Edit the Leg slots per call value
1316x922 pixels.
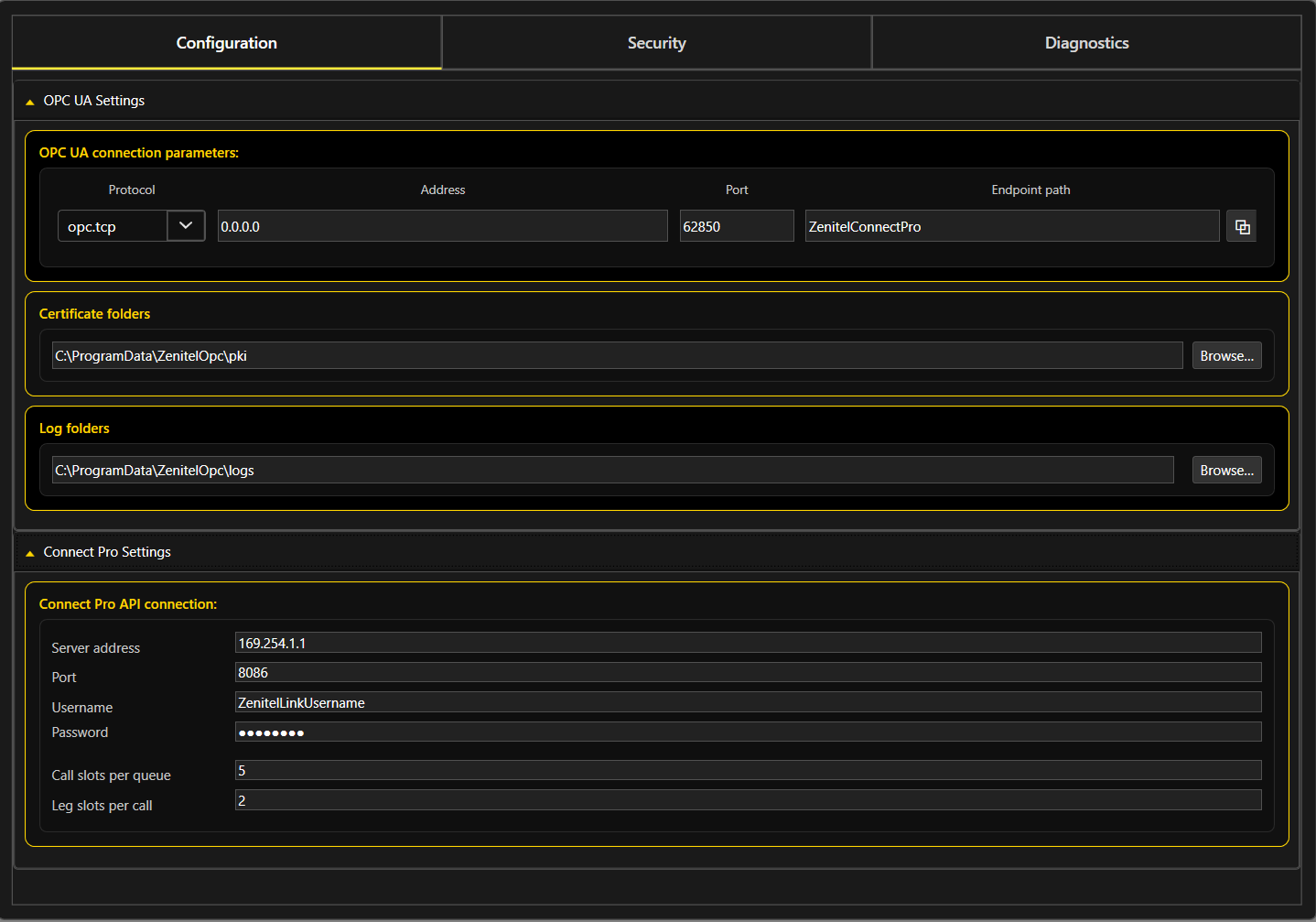(x=748, y=800)
